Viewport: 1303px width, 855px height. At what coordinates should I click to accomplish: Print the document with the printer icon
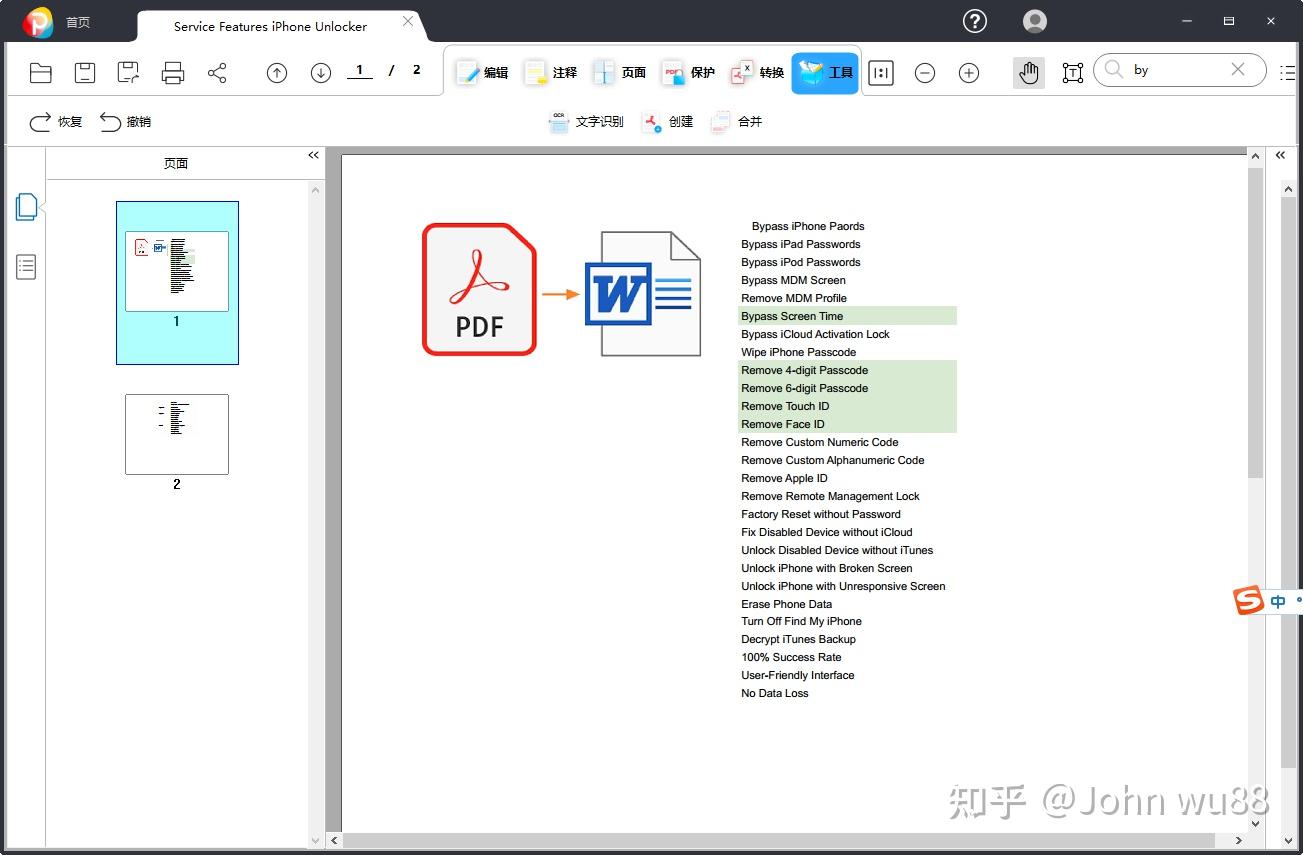(173, 72)
